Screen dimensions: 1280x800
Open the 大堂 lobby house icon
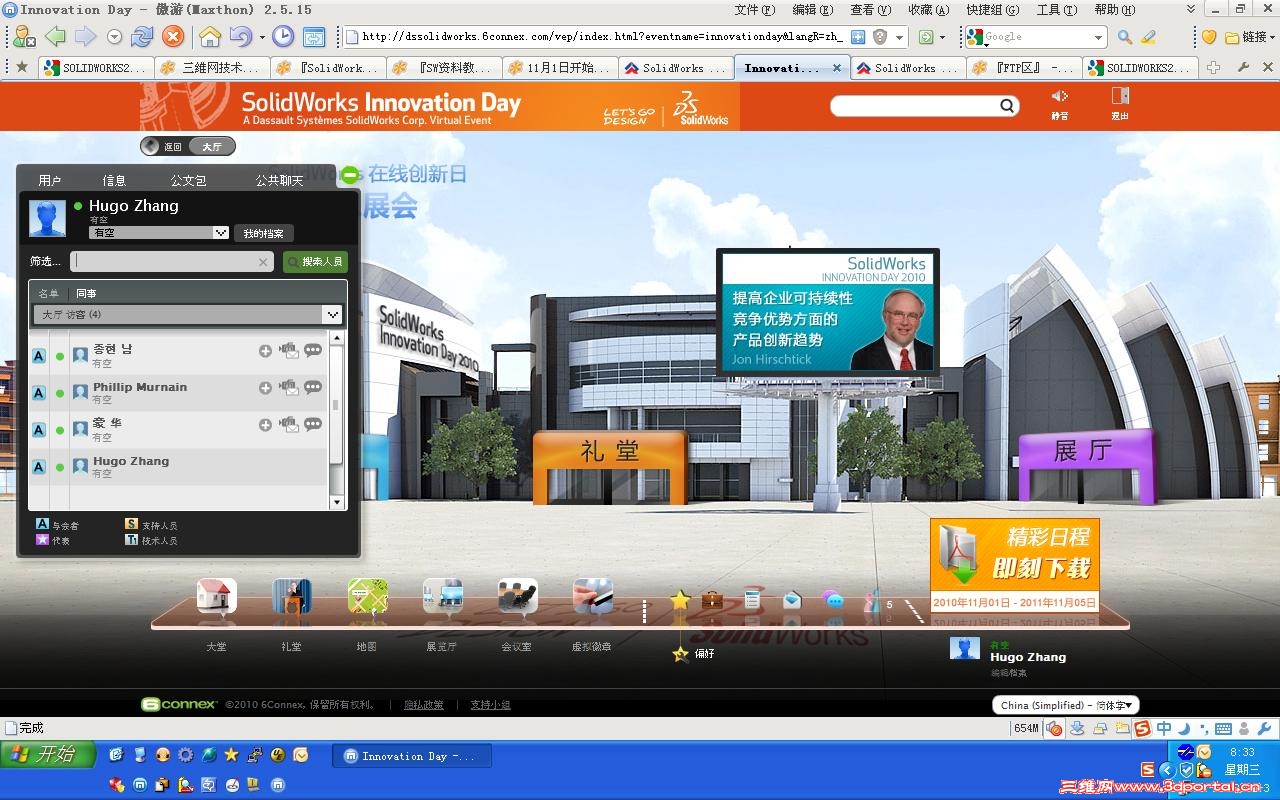(217, 596)
